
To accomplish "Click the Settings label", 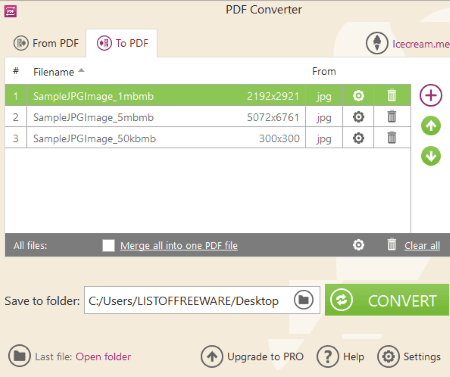I will pyautogui.click(x=422, y=357).
